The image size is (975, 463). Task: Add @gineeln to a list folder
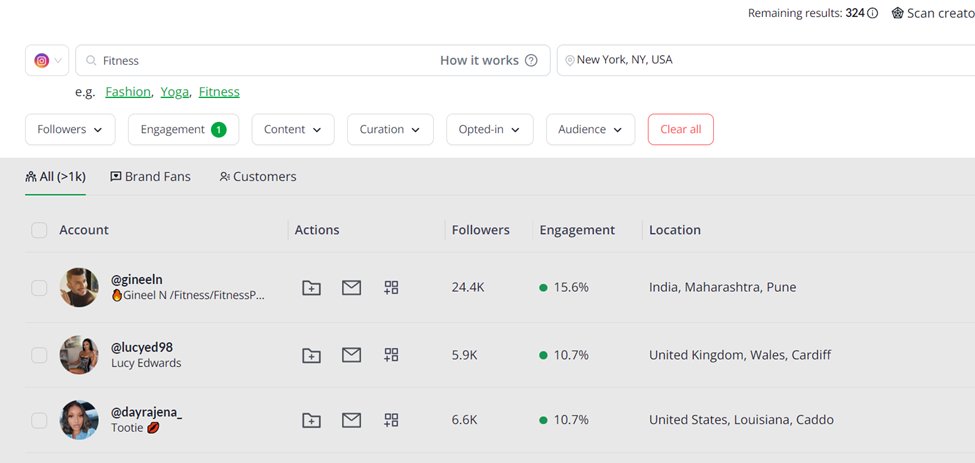(x=311, y=288)
